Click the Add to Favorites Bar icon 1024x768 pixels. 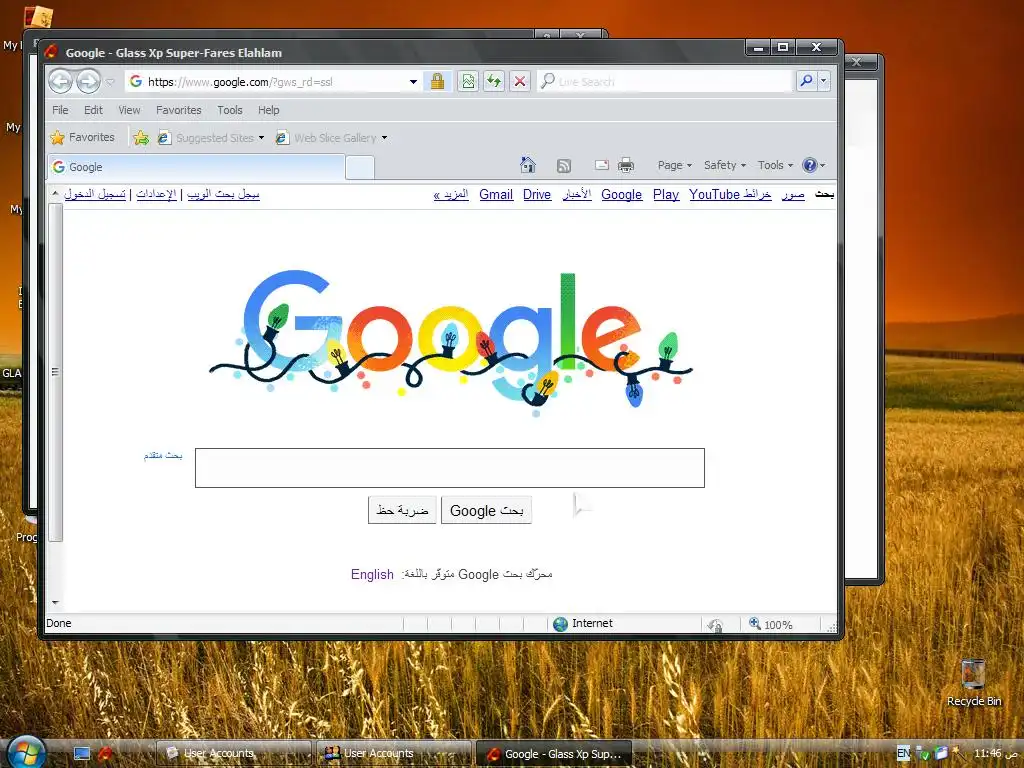point(141,138)
